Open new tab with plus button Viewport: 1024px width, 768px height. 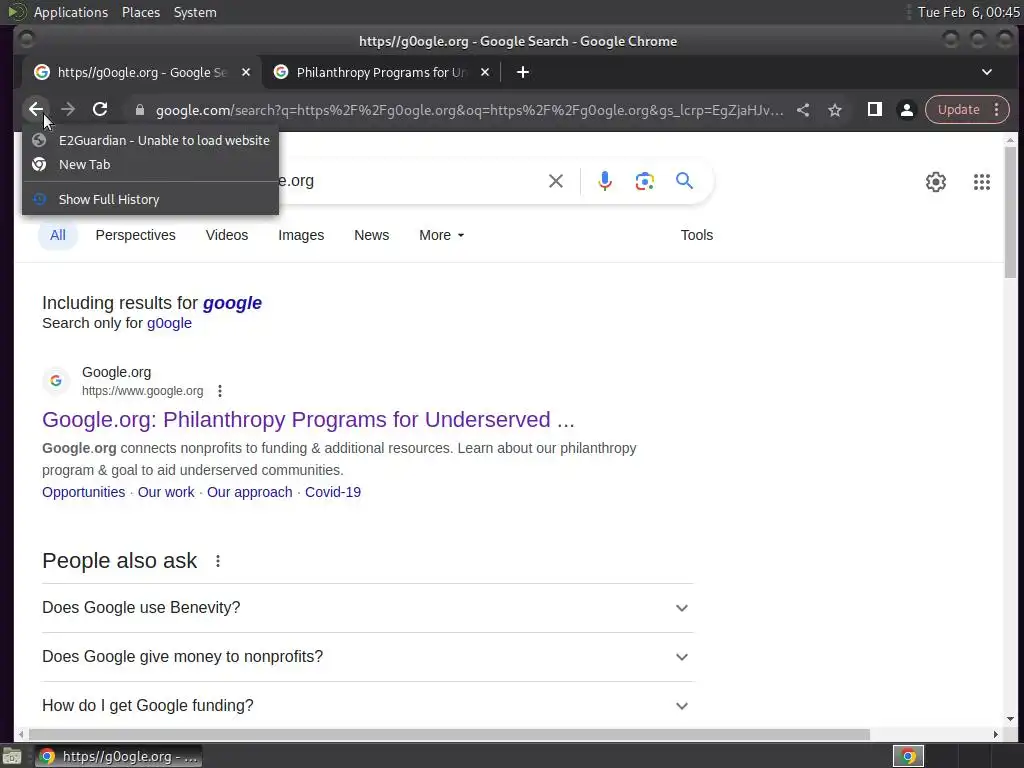522,72
